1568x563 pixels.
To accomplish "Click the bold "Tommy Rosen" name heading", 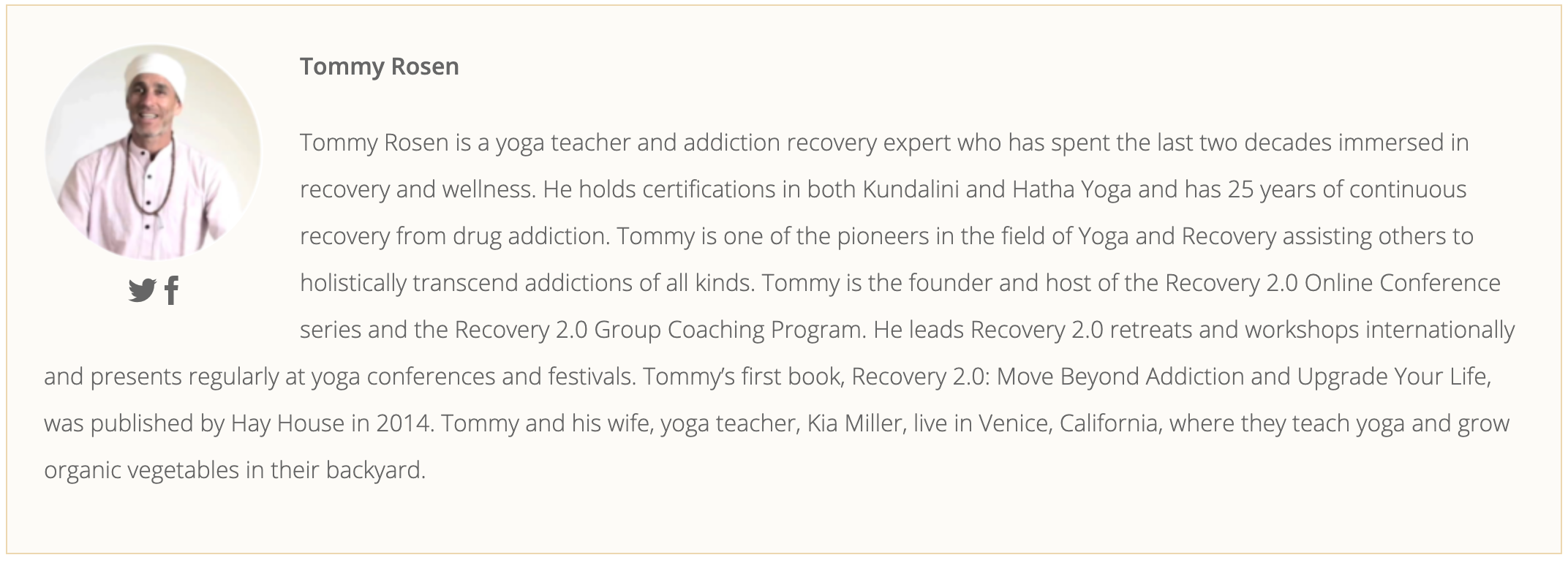I will (380, 67).
